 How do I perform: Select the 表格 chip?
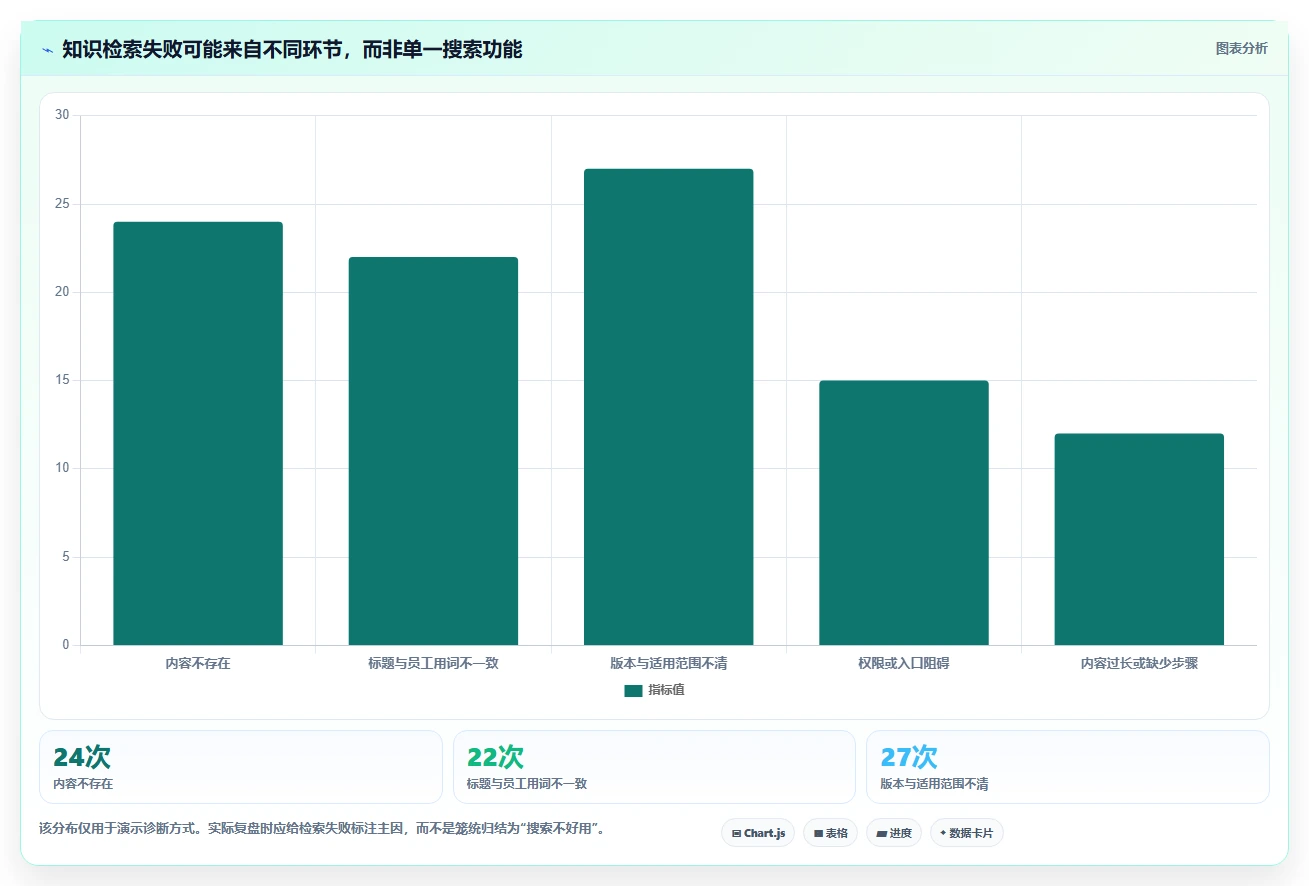click(x=831, y=833)
